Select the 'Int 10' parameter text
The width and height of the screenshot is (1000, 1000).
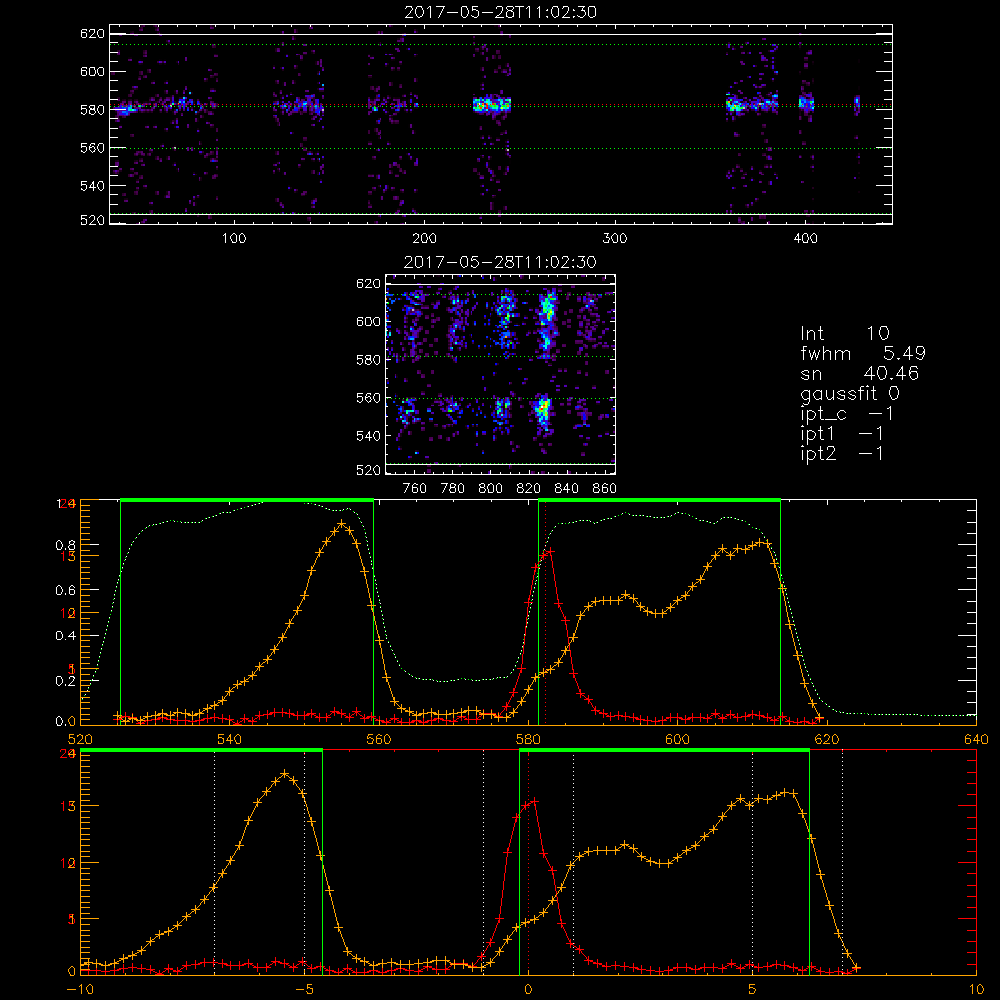coord(845,333)
